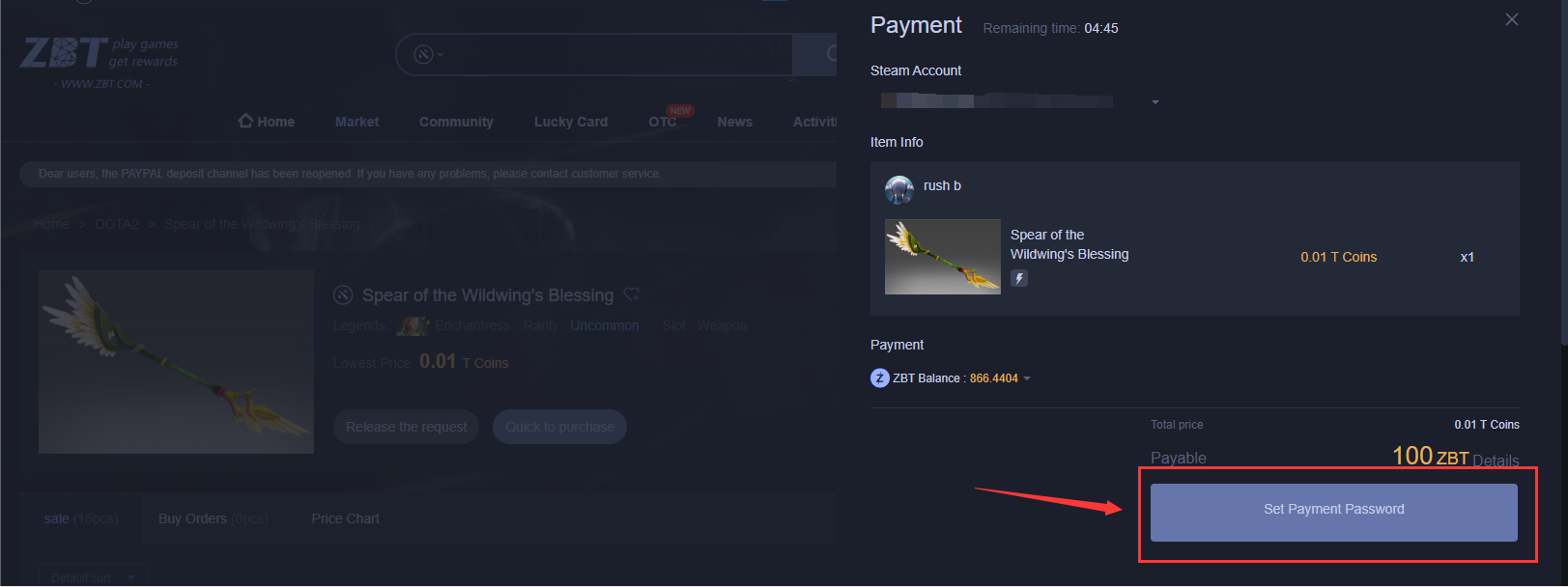Screen dimensions: 1568x587
Task: Click the Spear thumbnail in Item Info
Action: click(x=943, y=257)
